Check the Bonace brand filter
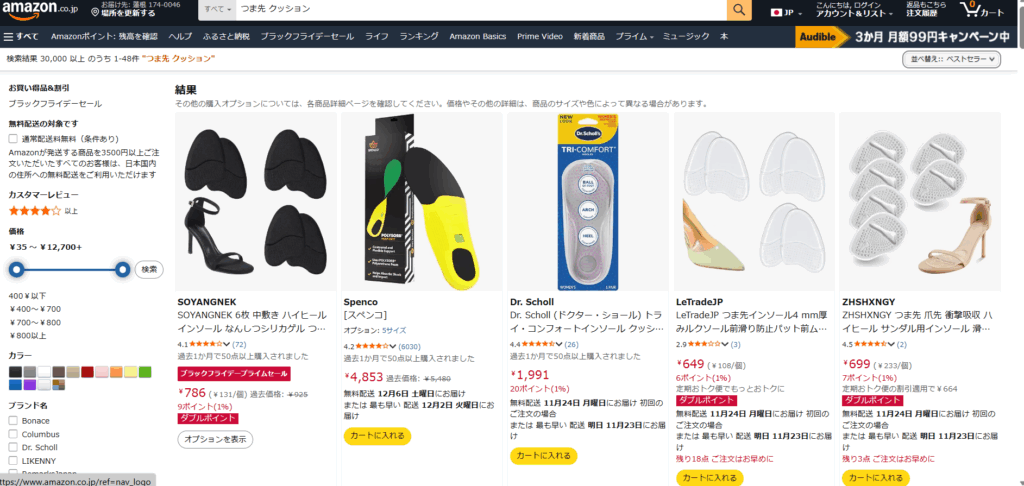The image size is (1024, 486). [x=13, y=421]
